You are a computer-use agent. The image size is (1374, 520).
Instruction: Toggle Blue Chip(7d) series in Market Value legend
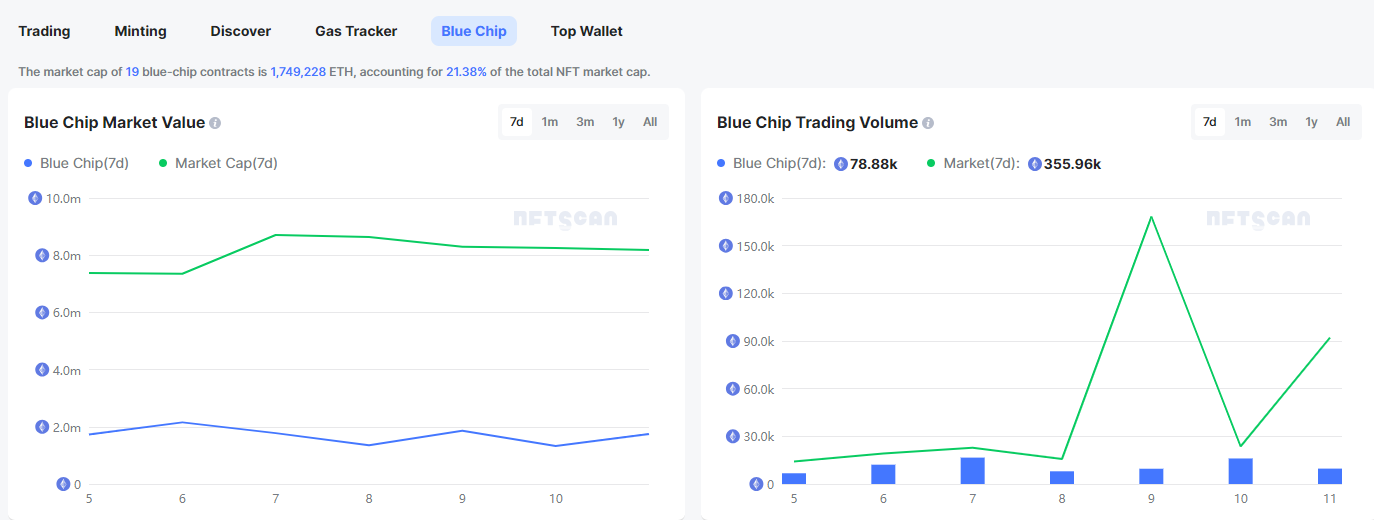pos(77,163)
